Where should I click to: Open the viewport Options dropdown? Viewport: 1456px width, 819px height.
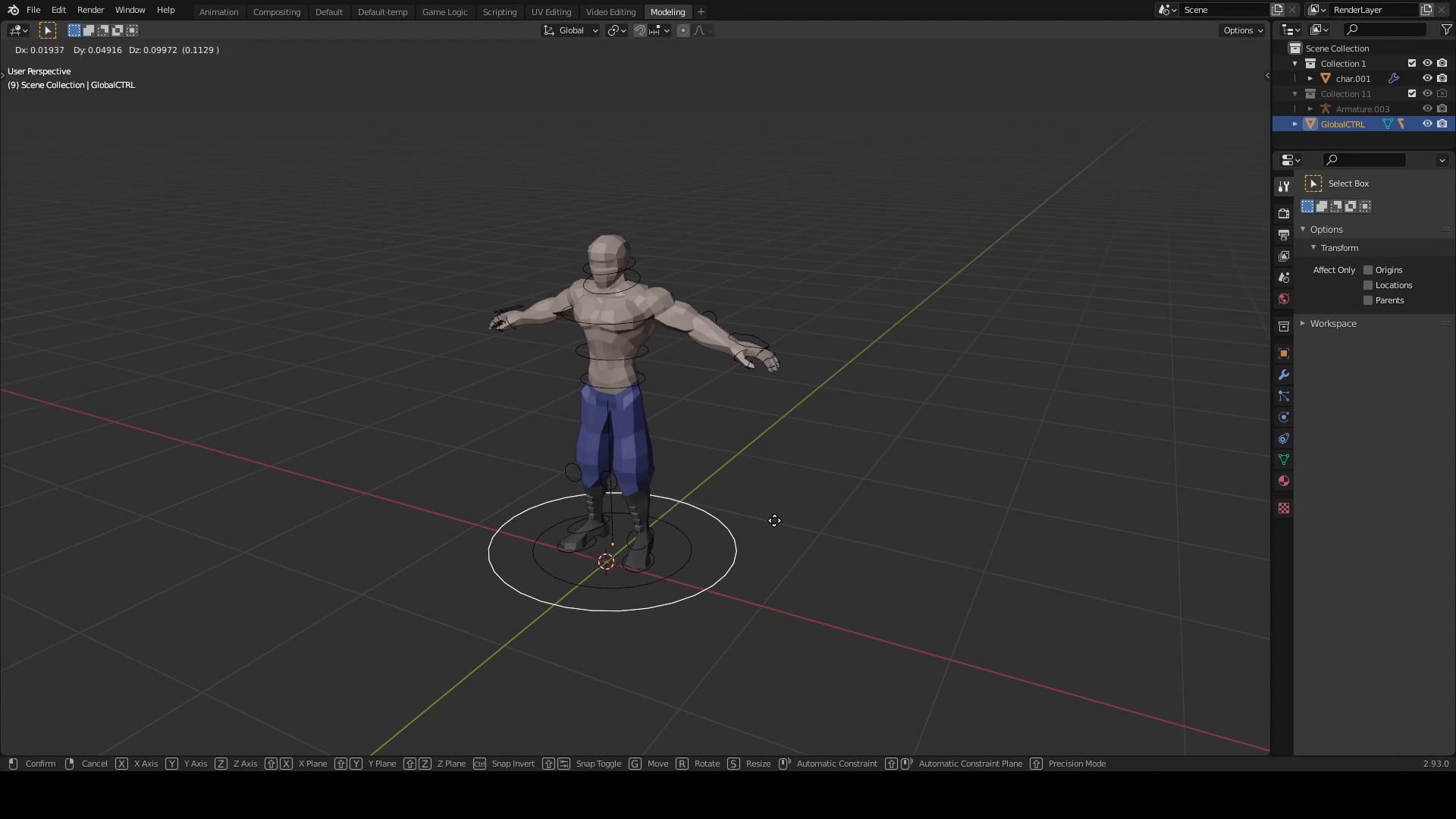click(1243, 30)
